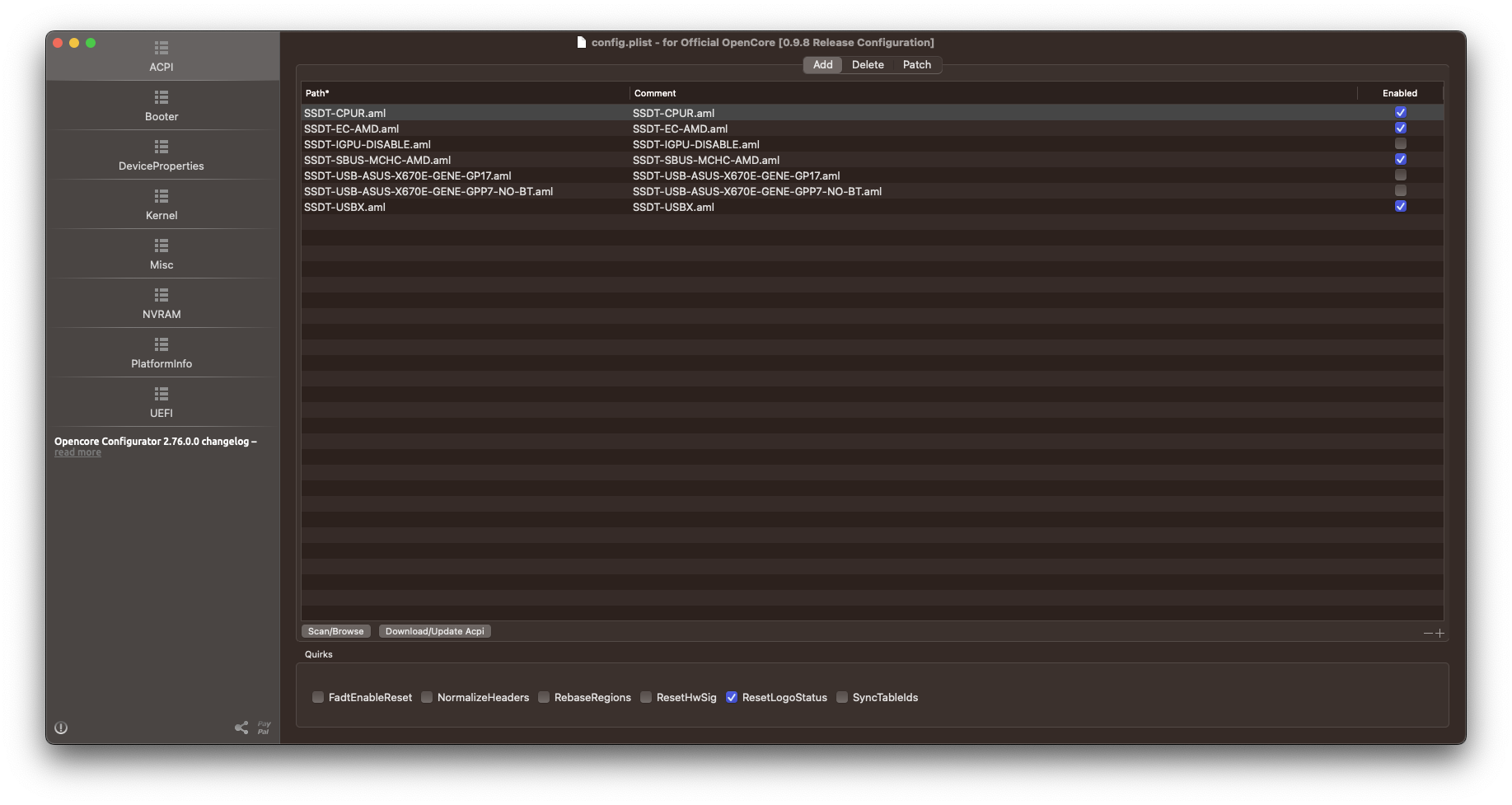Image resolution: width=1512 pixels, height=805 pixels.
Task: Switch to the Add tab
Action: coord(823,64)
